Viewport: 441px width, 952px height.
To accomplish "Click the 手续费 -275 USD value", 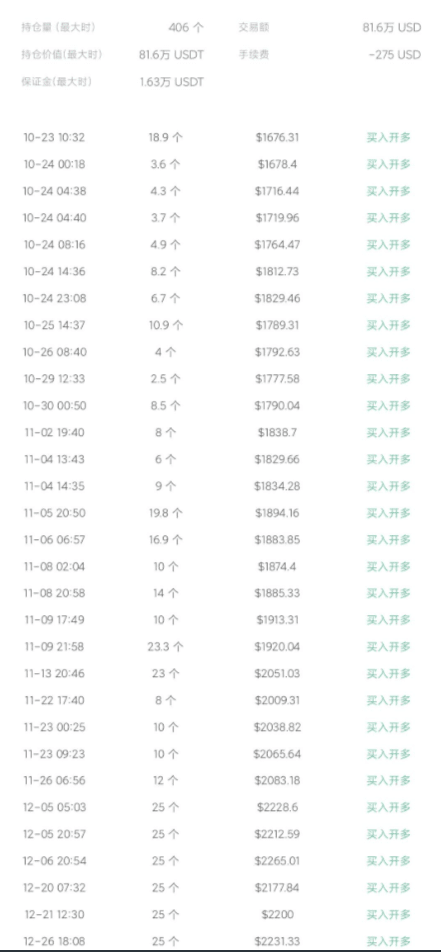I will (394, 55).
